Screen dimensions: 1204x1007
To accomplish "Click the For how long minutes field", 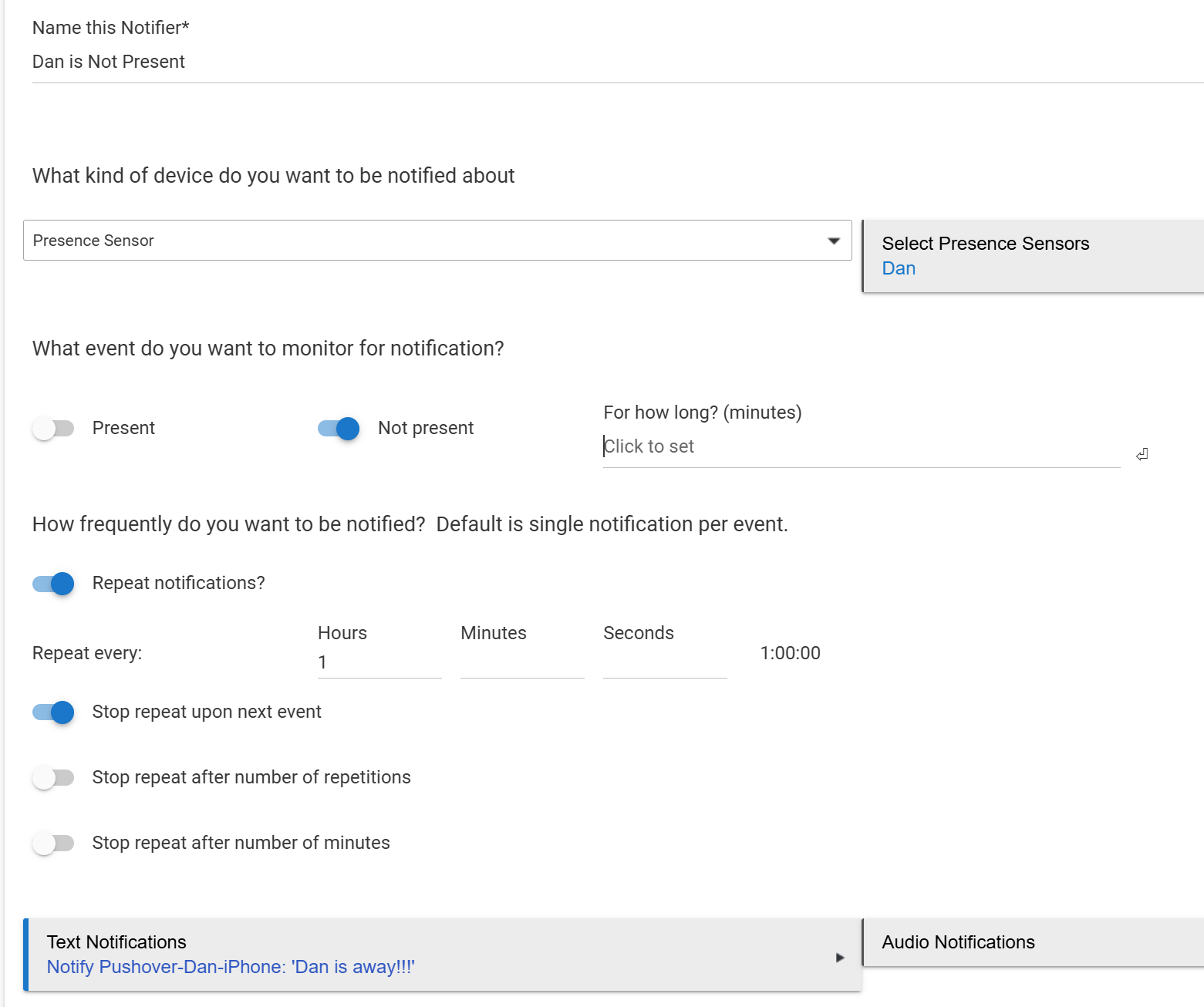I will [861, 447].
